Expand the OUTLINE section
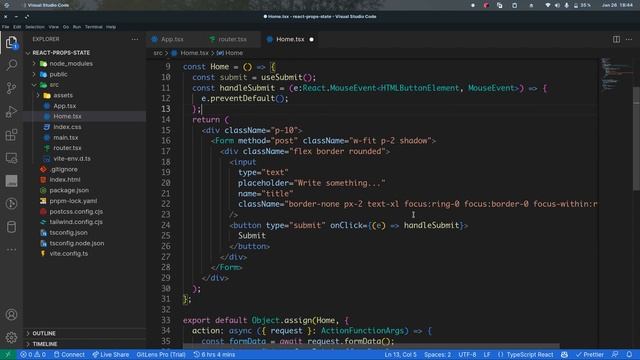Screen dimensions: 640x360 pos(84,333)
